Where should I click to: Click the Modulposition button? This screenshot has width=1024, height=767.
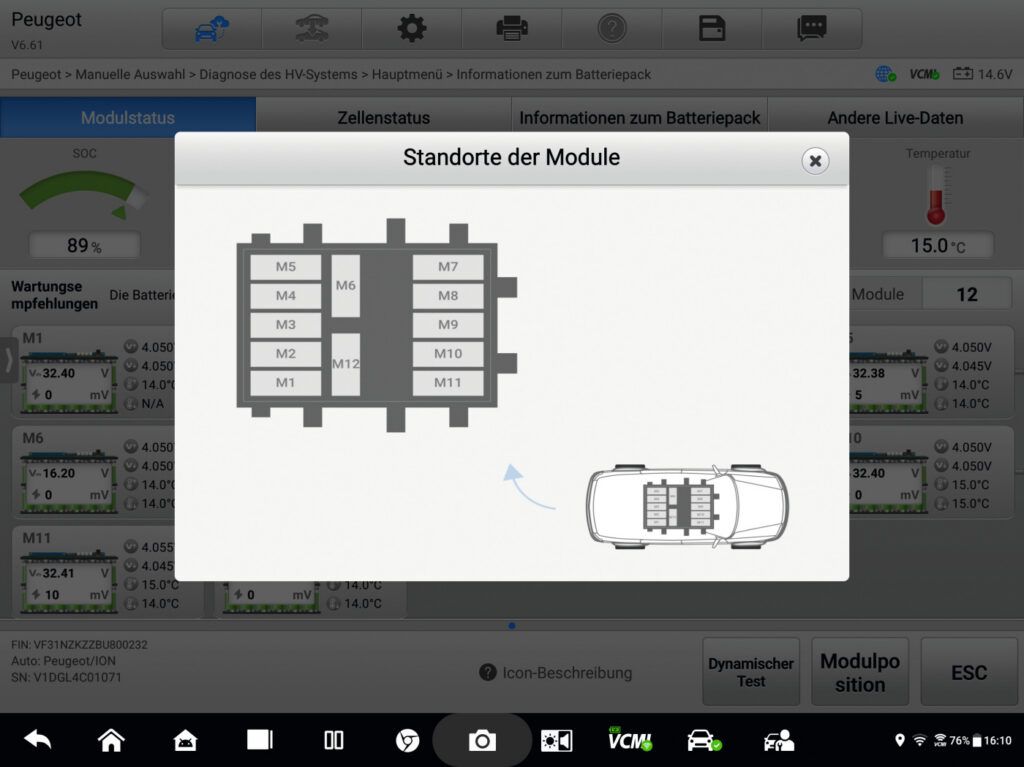[x=860, y=673]
